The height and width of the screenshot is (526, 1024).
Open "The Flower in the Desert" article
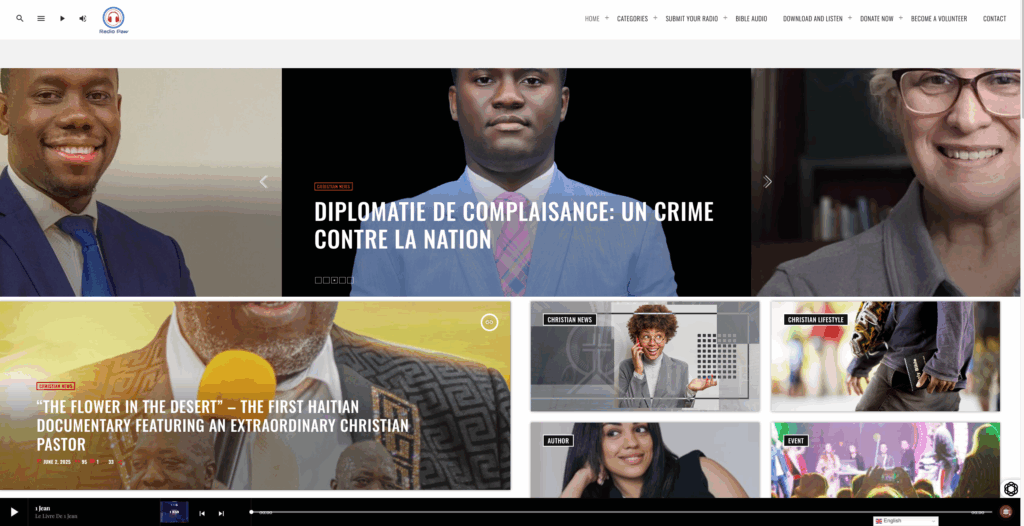pyautogui.click(x=223, y=425)
